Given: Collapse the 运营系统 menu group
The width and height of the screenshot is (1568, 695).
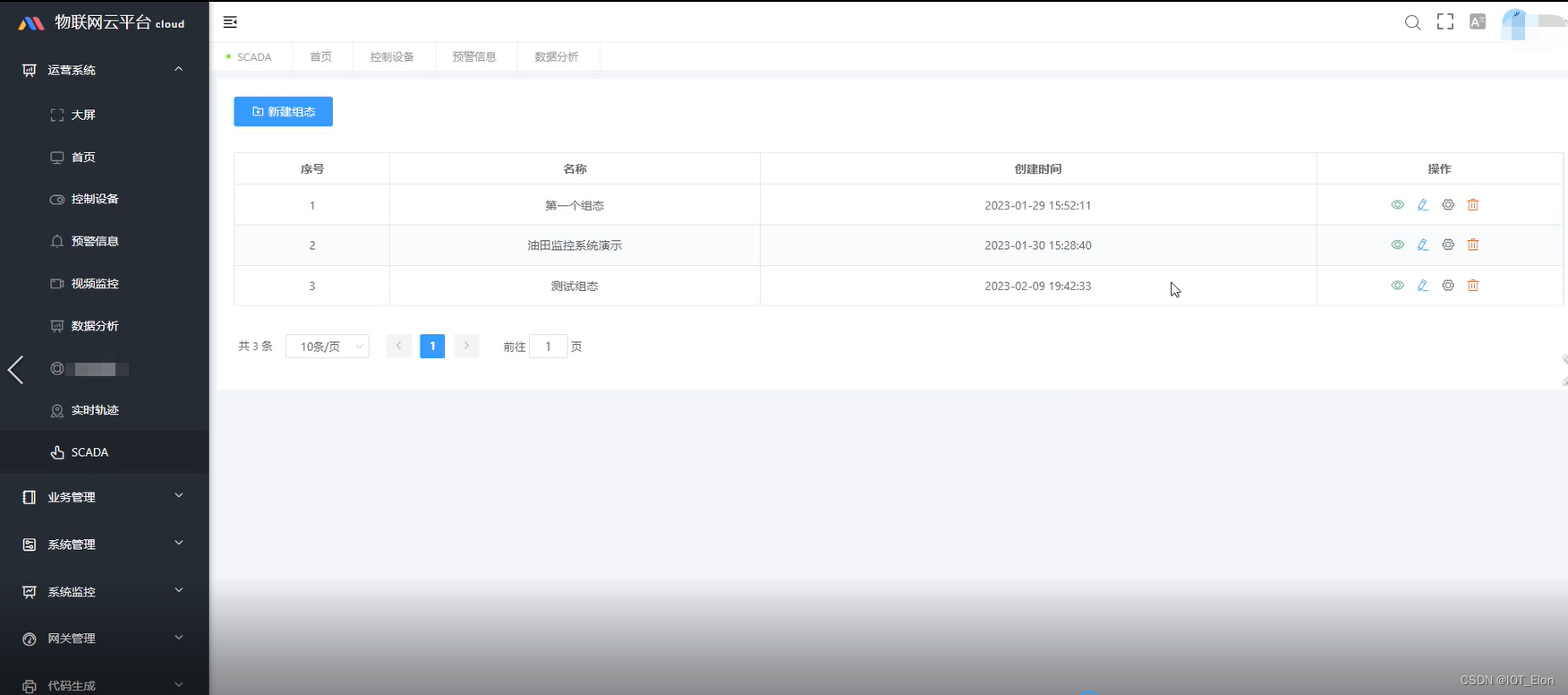Looking at the screenshot, I should [x=105, y=70].
